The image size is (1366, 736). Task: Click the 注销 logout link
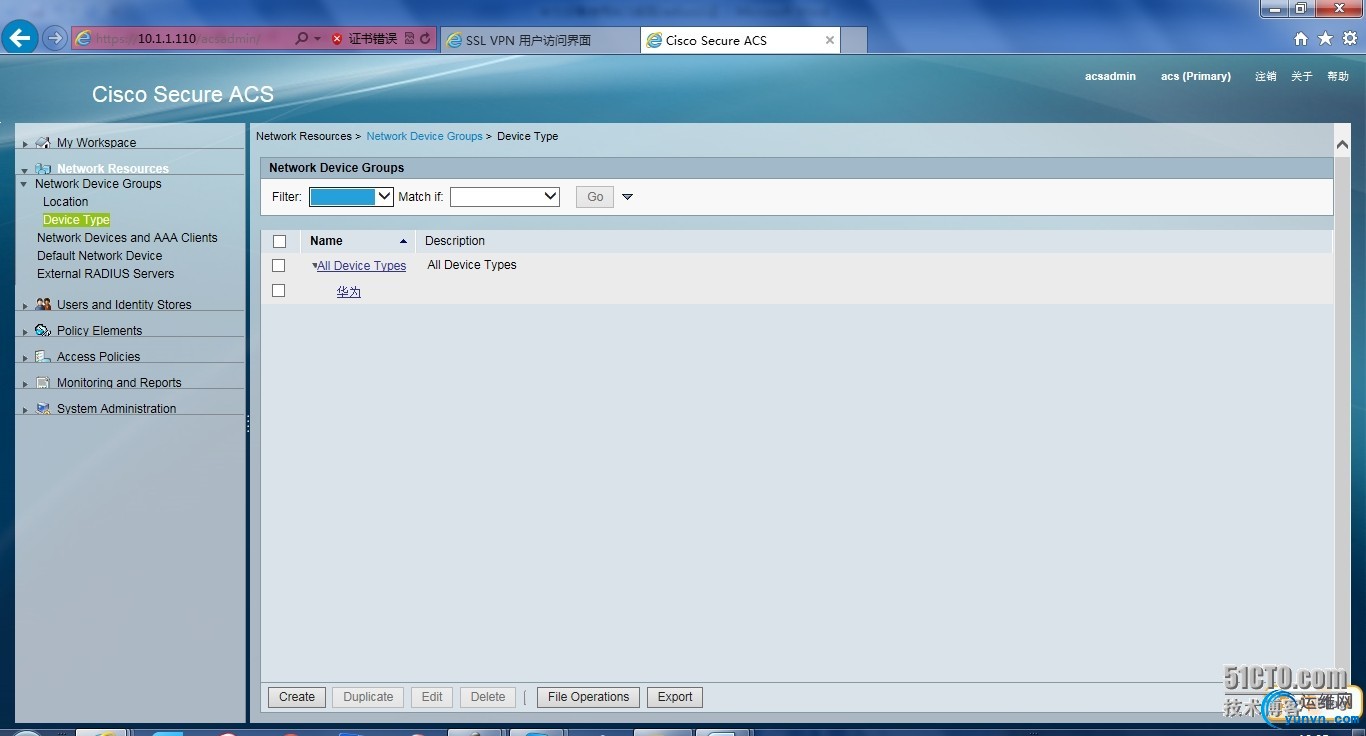pyautogui.click(x=1266, y=76)
